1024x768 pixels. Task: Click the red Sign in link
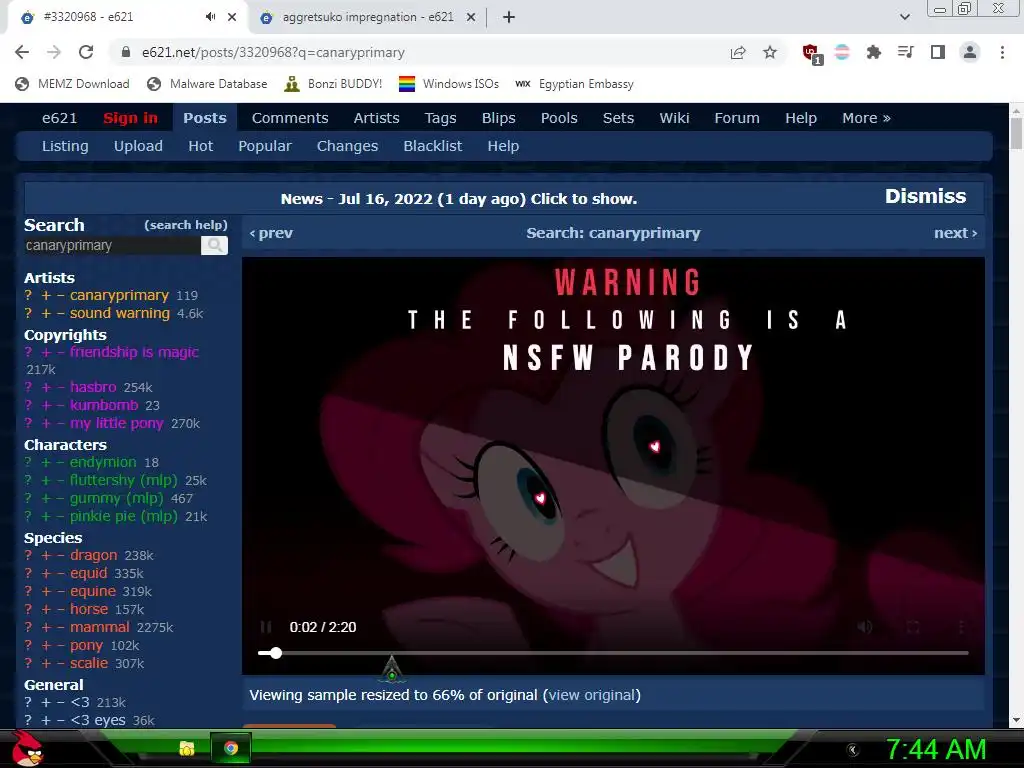coord(131,118)
